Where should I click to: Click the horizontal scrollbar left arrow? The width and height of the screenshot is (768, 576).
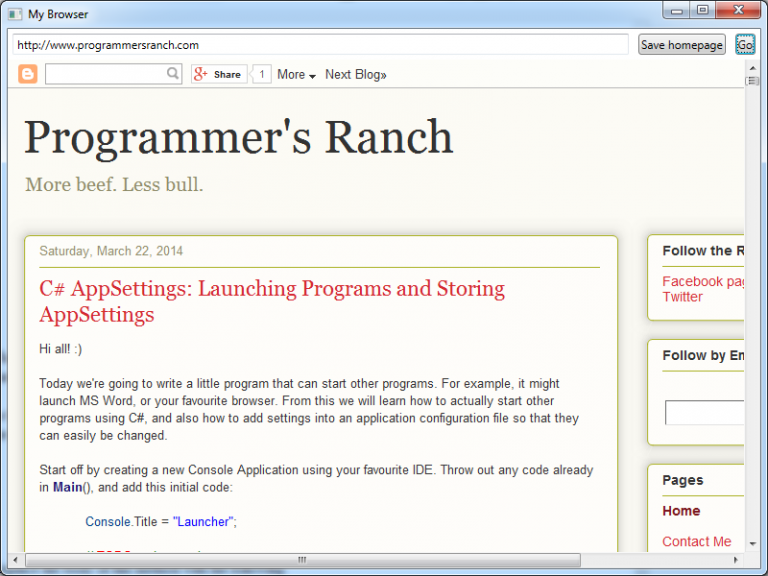pos(15,559)
